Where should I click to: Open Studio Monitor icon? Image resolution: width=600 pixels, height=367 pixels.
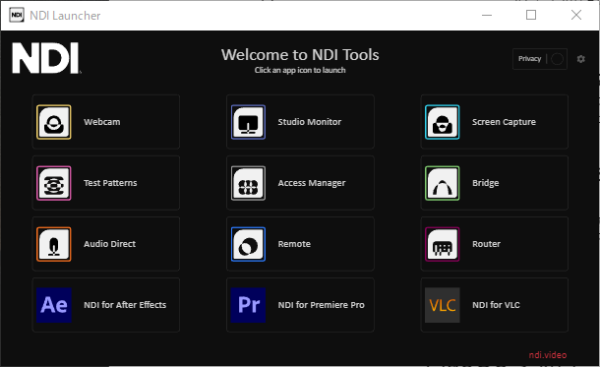pos(248,122)
